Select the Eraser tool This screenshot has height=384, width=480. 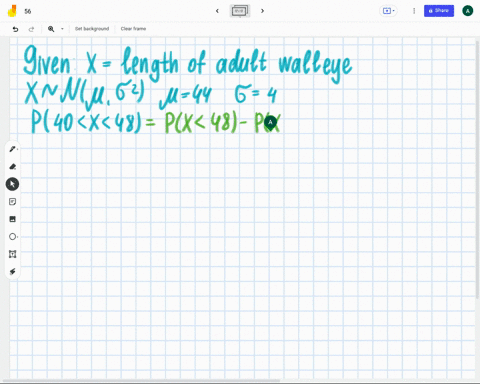click(12, 166)
